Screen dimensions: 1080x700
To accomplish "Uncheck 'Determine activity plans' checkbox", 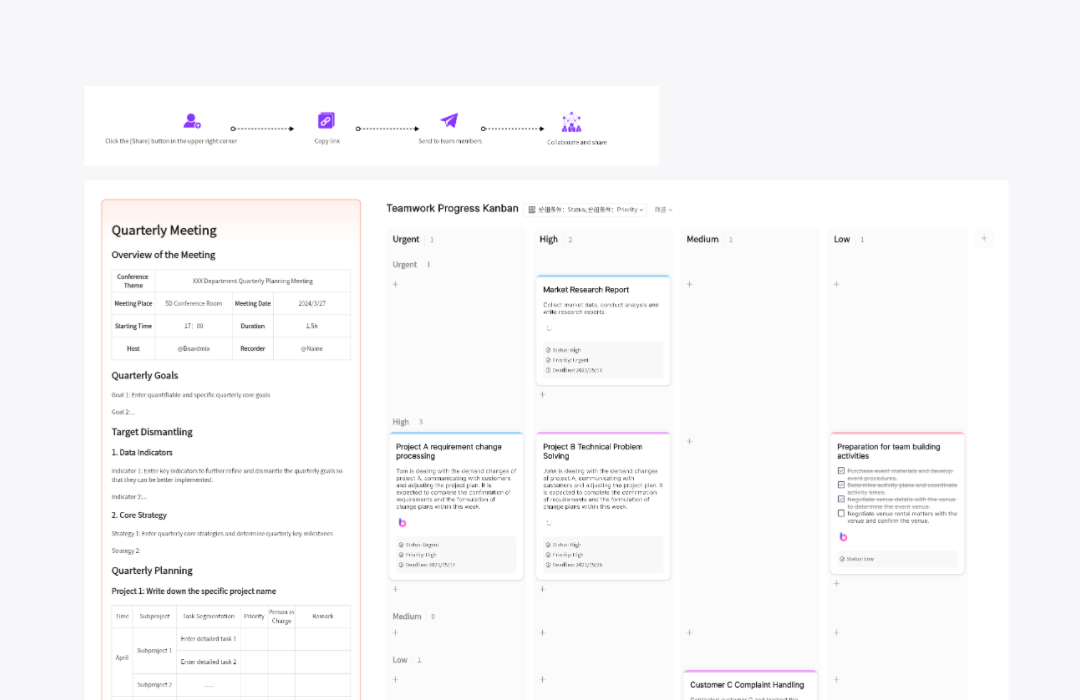I will pos(841,484).
